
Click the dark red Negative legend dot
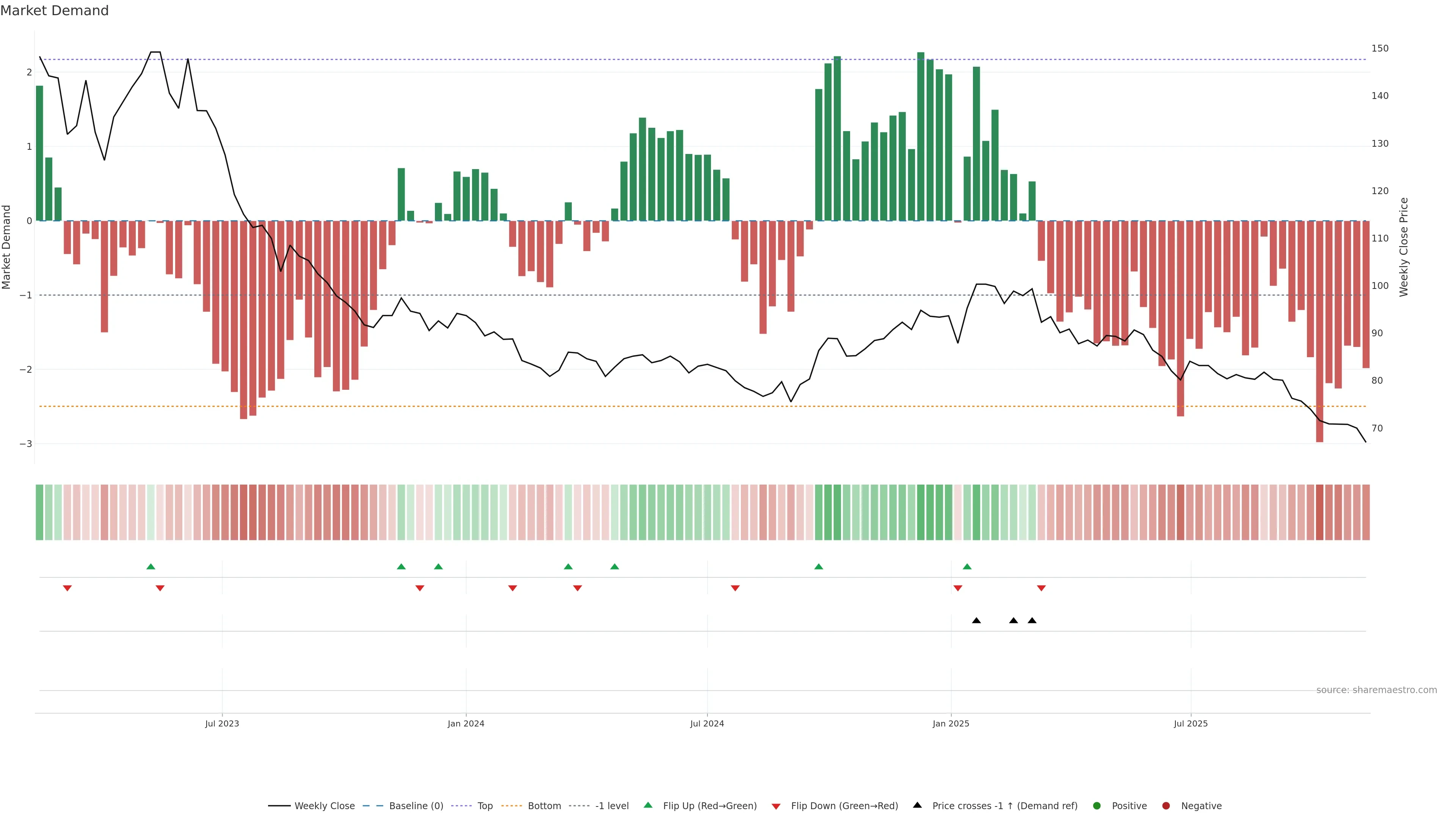pos(1166,805)
